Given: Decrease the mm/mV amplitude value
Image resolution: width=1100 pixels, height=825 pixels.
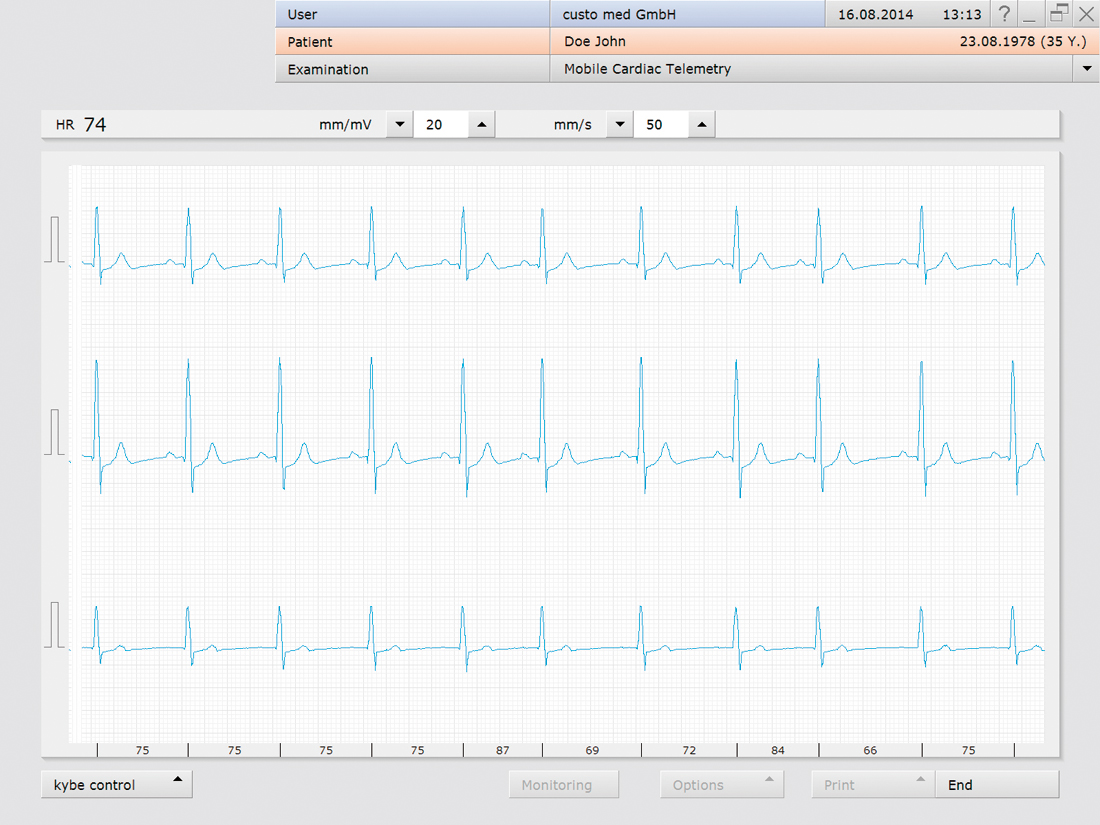Looking at the screenshot, I should click(x=399, y=125).
